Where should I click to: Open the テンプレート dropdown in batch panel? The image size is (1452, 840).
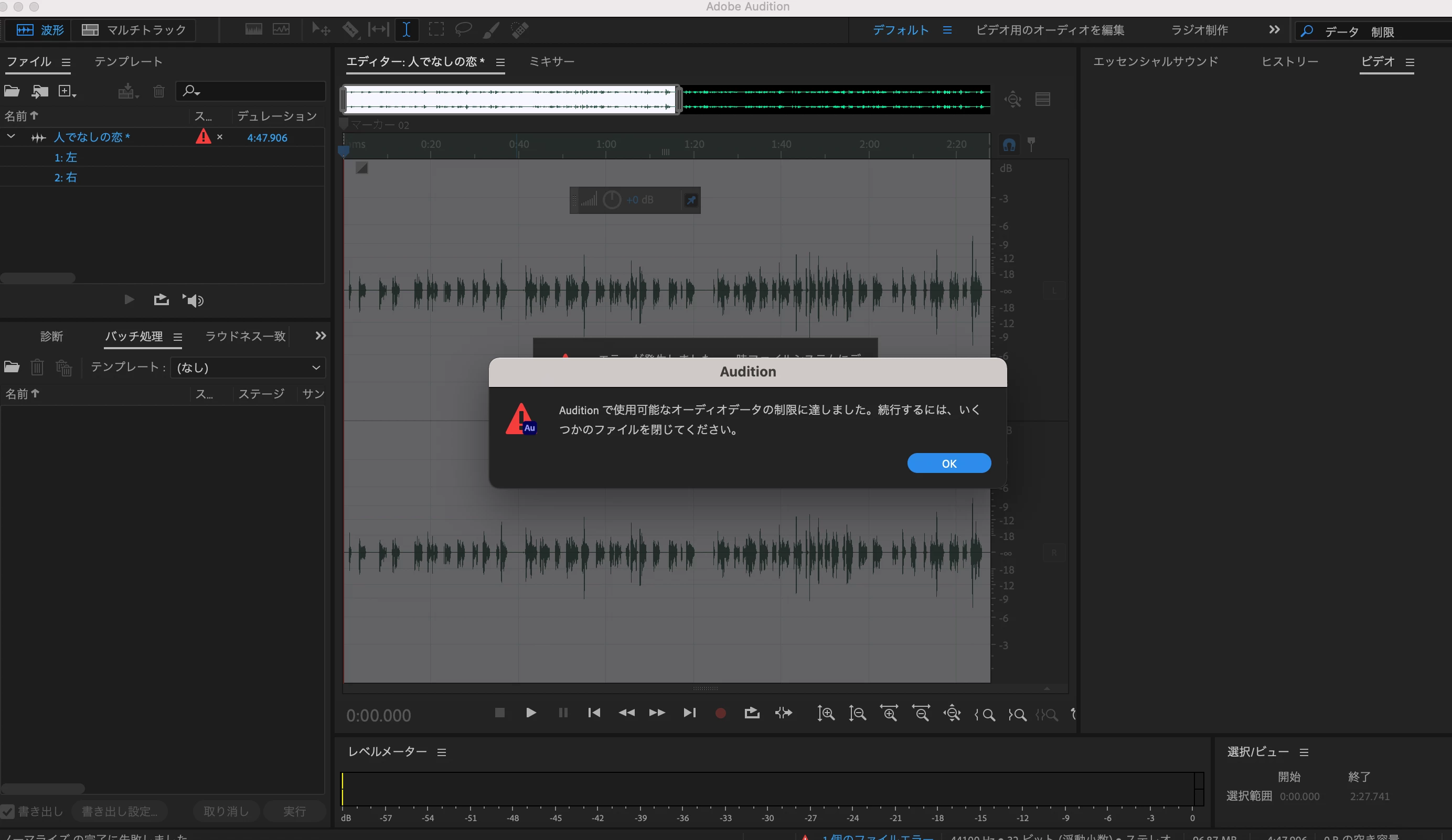point(248,368)
